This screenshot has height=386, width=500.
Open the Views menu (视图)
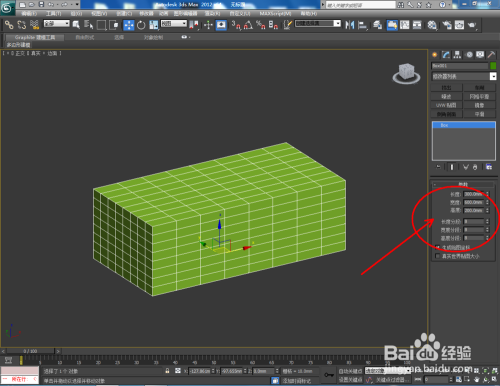point(99,14)
